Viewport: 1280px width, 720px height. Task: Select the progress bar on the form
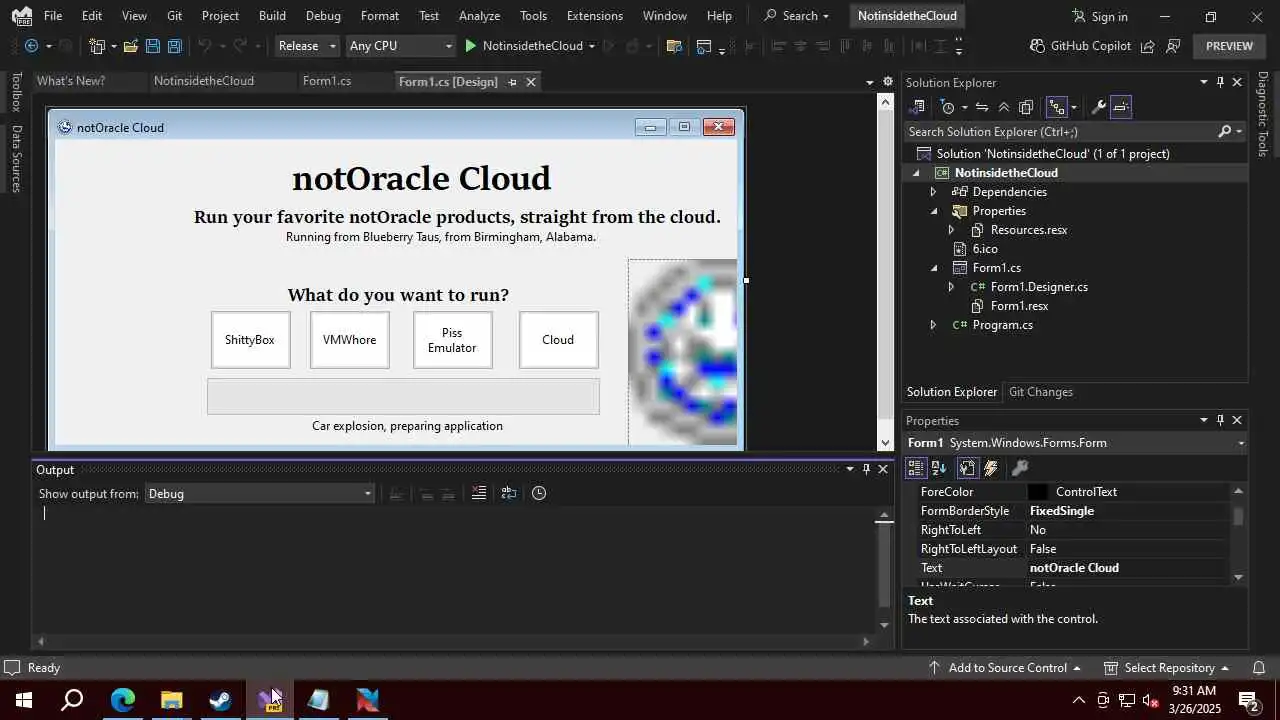(x=403, y=396)
